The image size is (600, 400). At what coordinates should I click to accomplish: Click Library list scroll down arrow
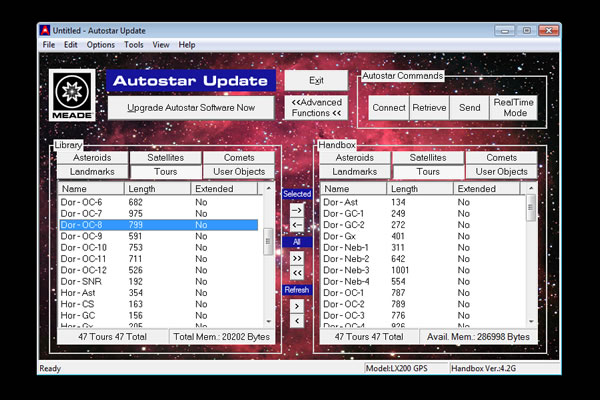pos(268,322)
